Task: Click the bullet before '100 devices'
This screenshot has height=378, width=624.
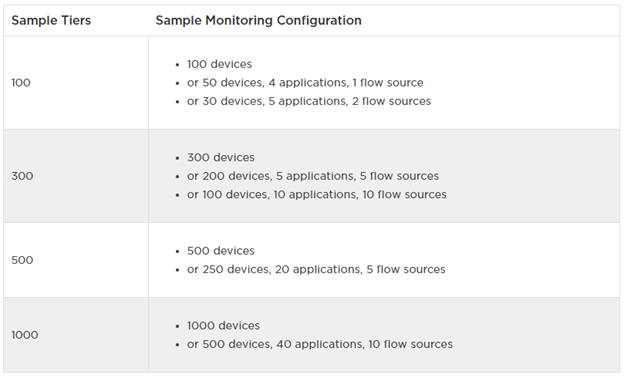Action: coord(177,65)
